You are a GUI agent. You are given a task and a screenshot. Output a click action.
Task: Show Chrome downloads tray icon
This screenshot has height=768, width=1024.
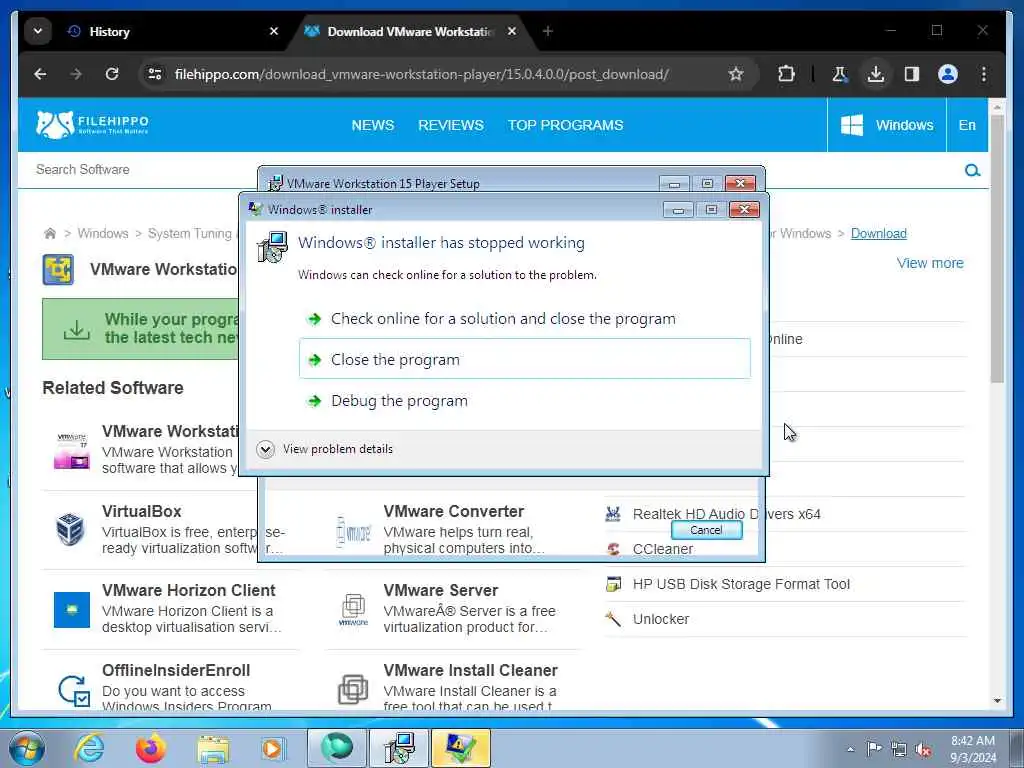pos(876,74)
